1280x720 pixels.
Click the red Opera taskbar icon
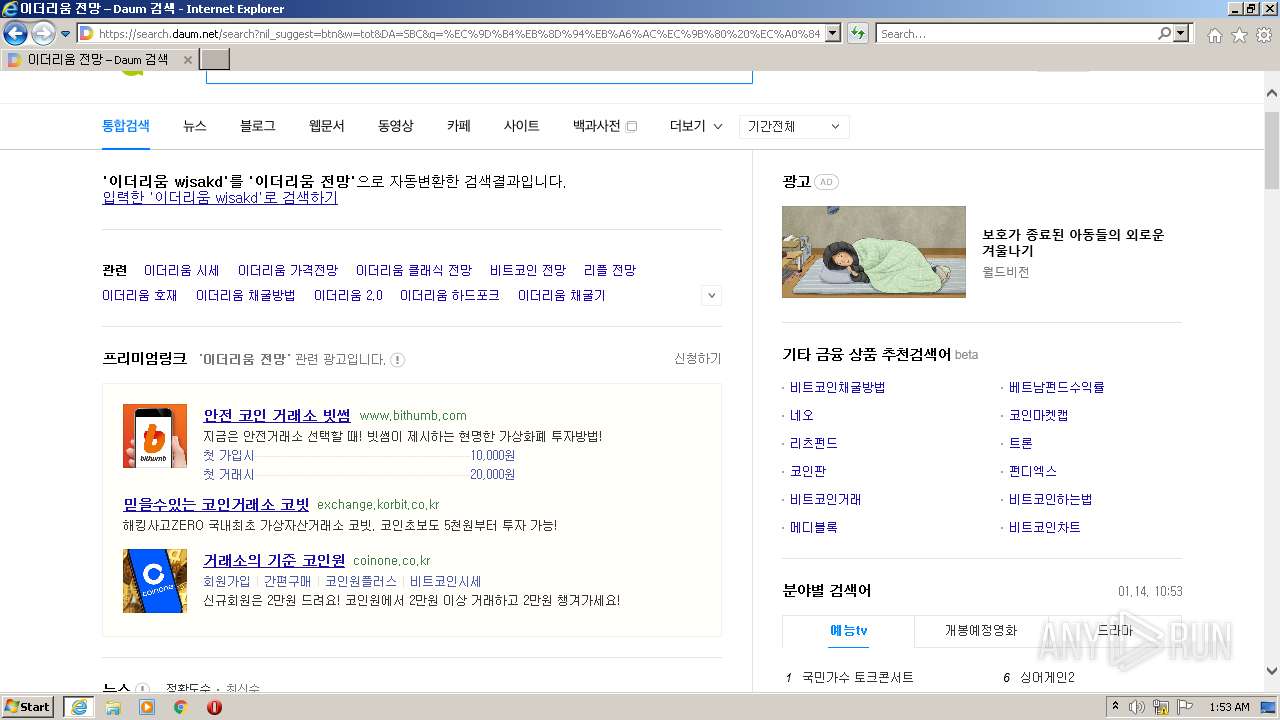(214, 707)
